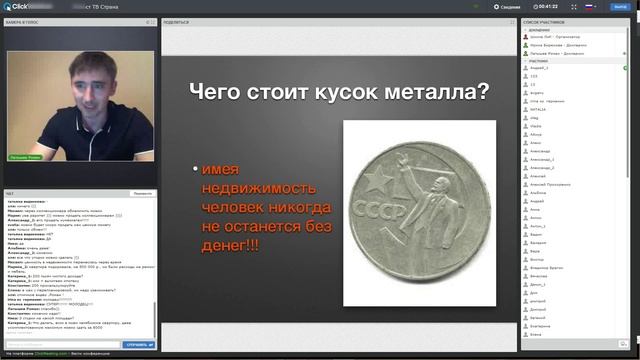The image size is (640, 360).
Task: Click the avatar icon next to Анна
Action: [x=526, y=209]
